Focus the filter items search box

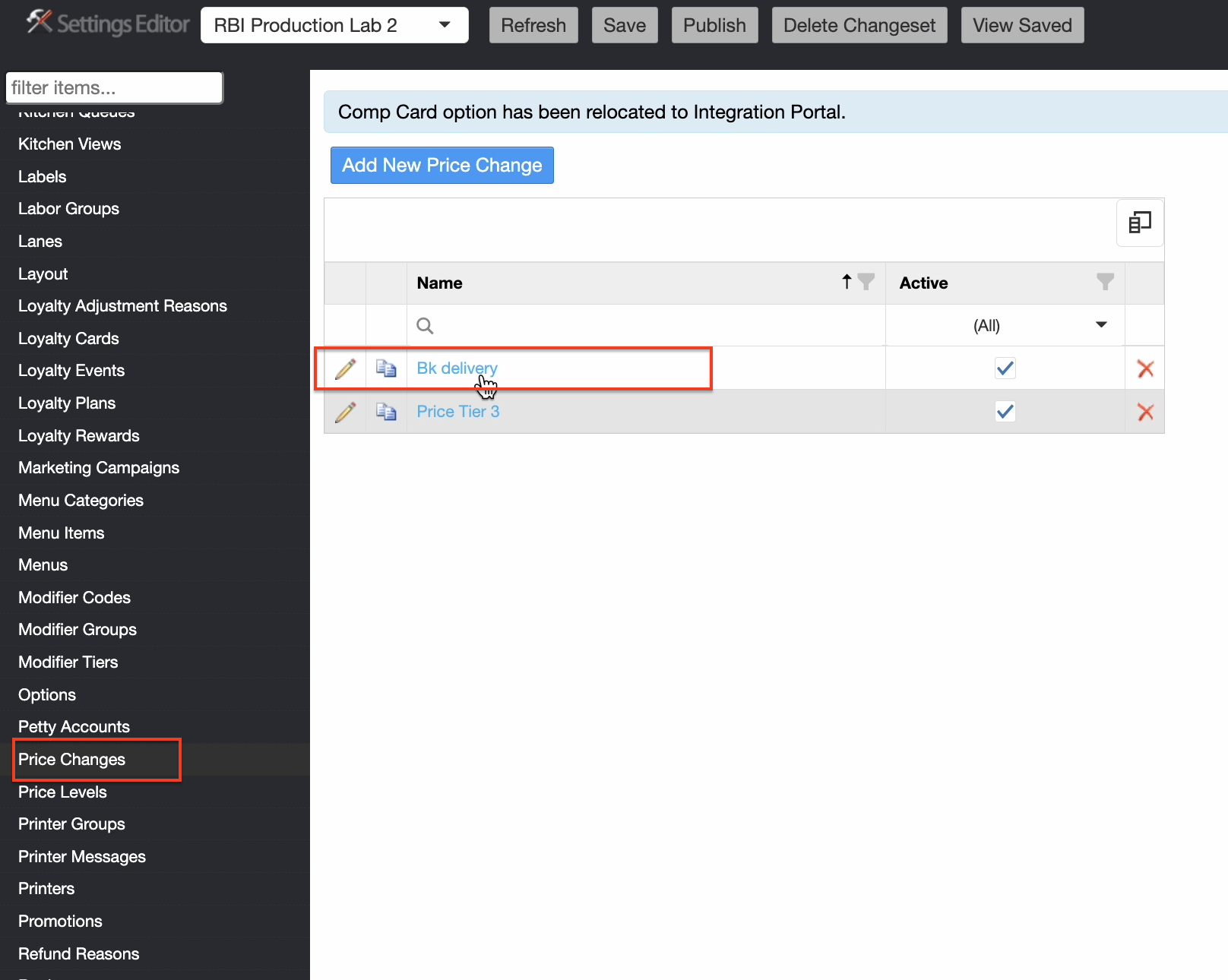[114, 87]
